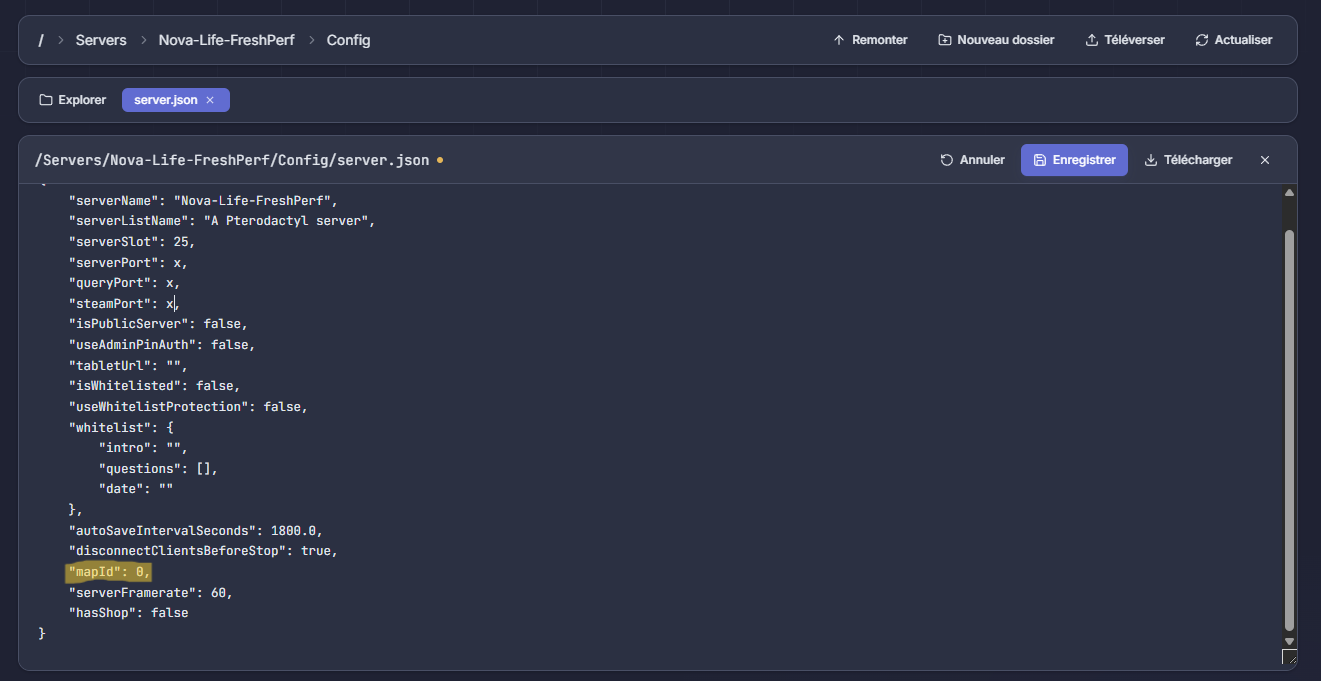This screenshot has width=1321, height=681.
Task: Click the editor's vertical scrollbar thumb
Action: point(1289,430)
